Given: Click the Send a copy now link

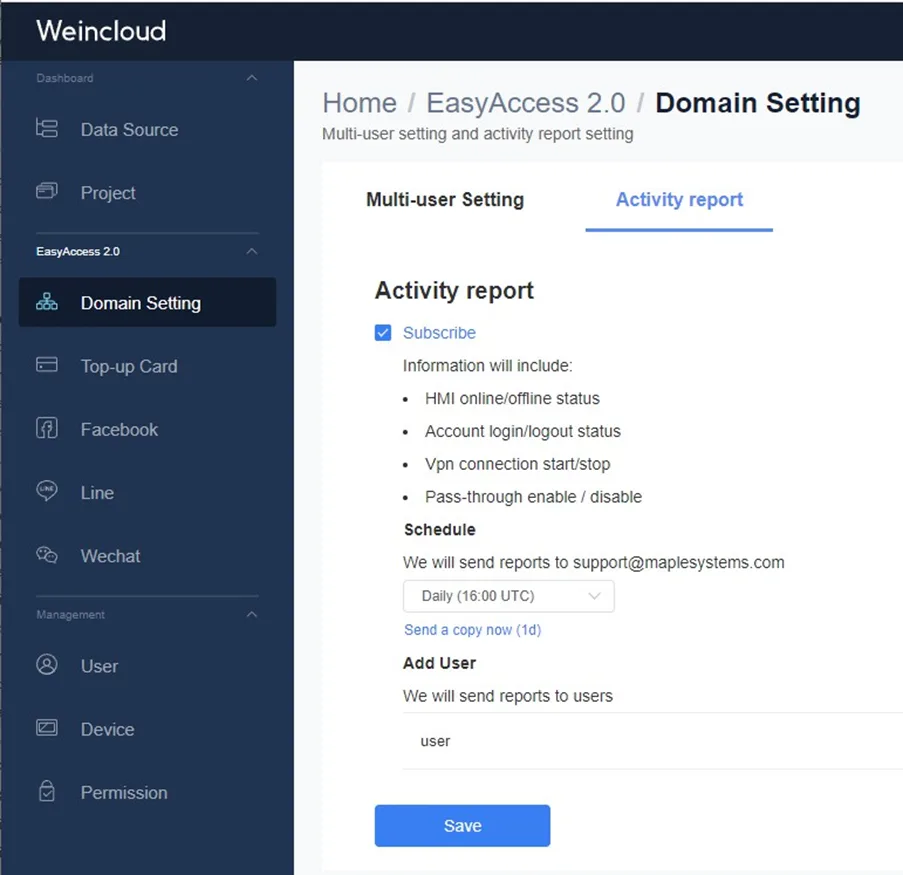Looking at the screenshot, I should [x=473, y=630].
